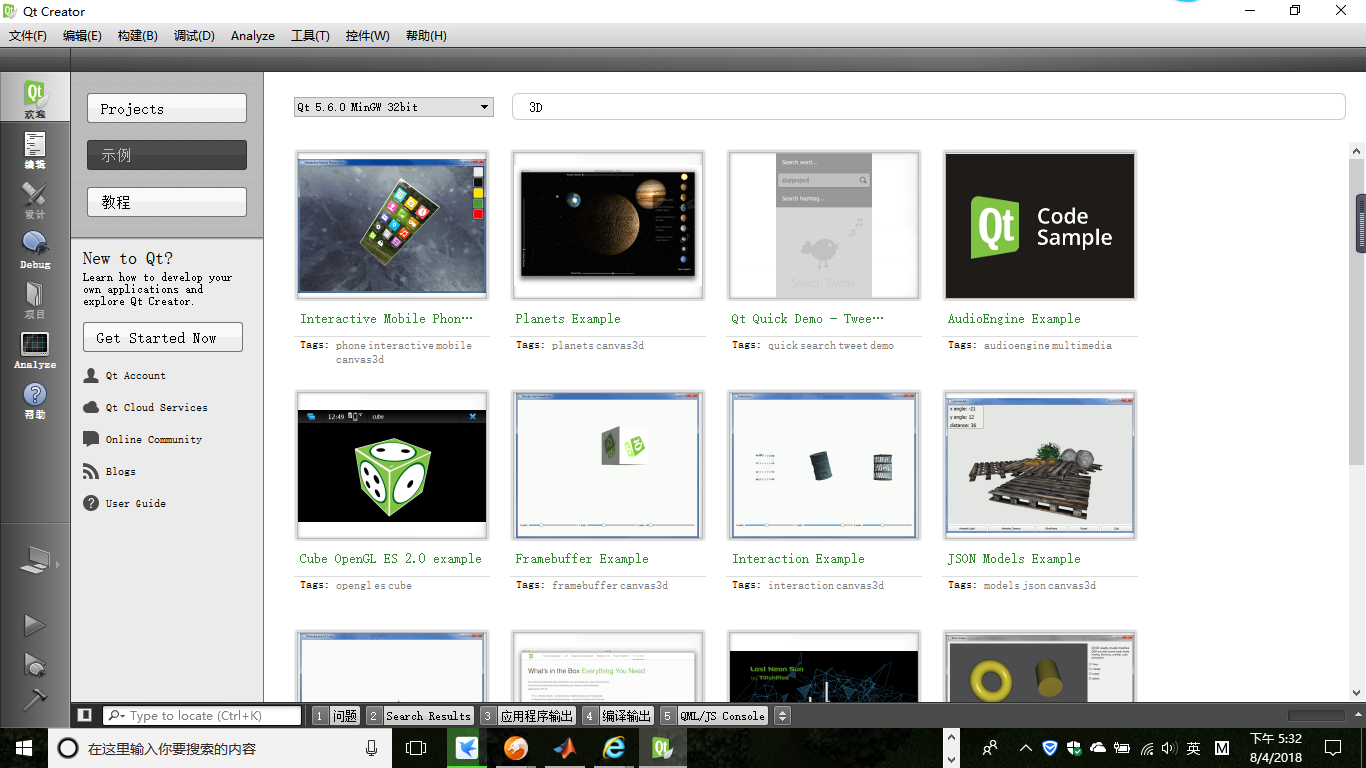The height and width of the screenshot is (768, 1366).
Task: Click the examples search field containing 3D
Action: (929, 107)
